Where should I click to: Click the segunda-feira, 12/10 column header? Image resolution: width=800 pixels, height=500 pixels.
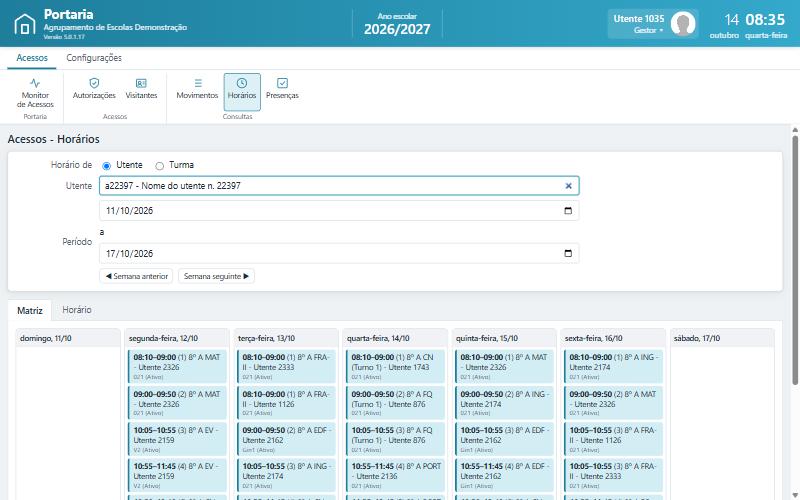(x=177, y=338)
